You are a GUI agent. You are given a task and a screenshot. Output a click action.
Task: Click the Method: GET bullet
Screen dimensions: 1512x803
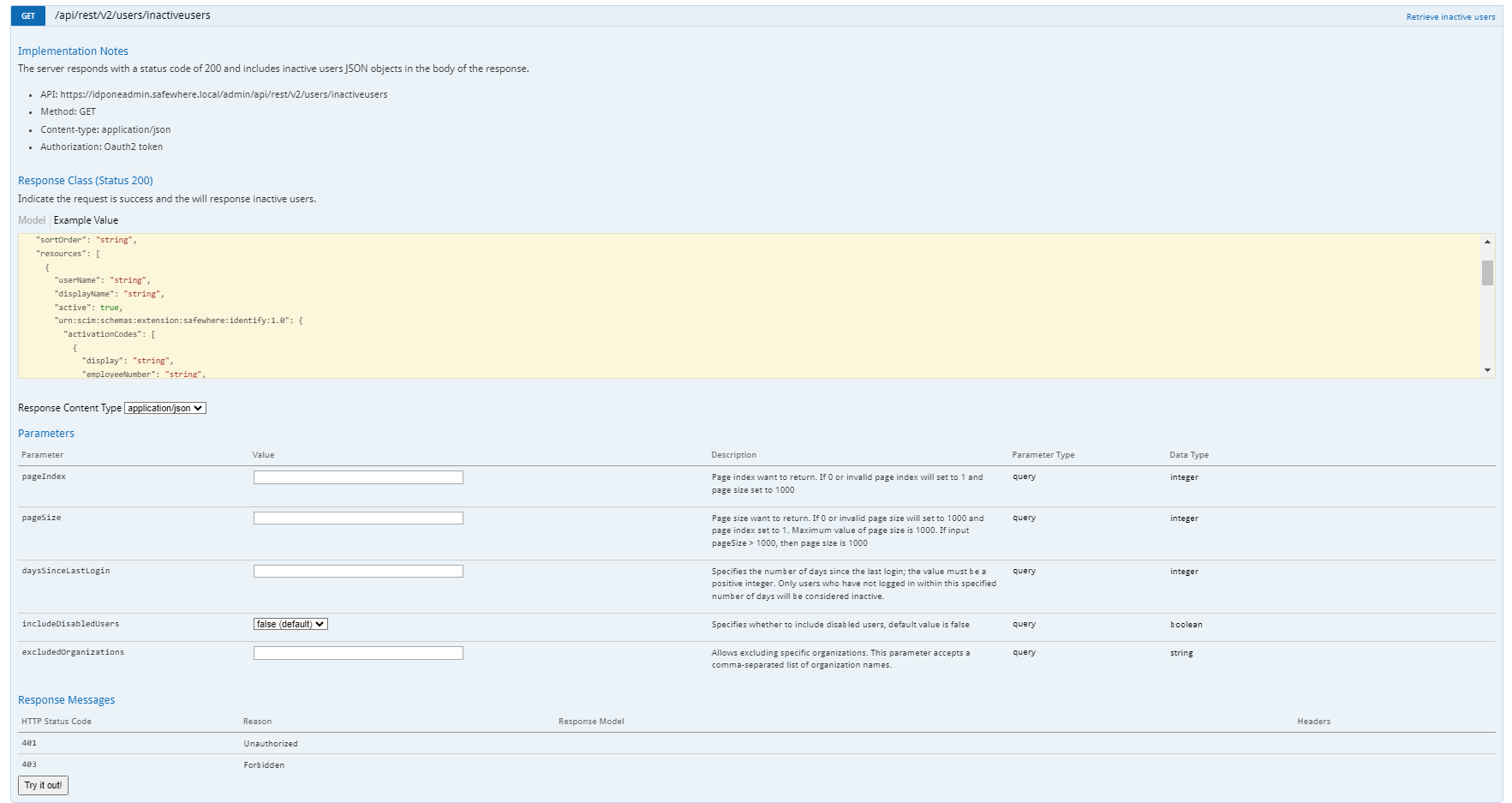click(69, 111)
